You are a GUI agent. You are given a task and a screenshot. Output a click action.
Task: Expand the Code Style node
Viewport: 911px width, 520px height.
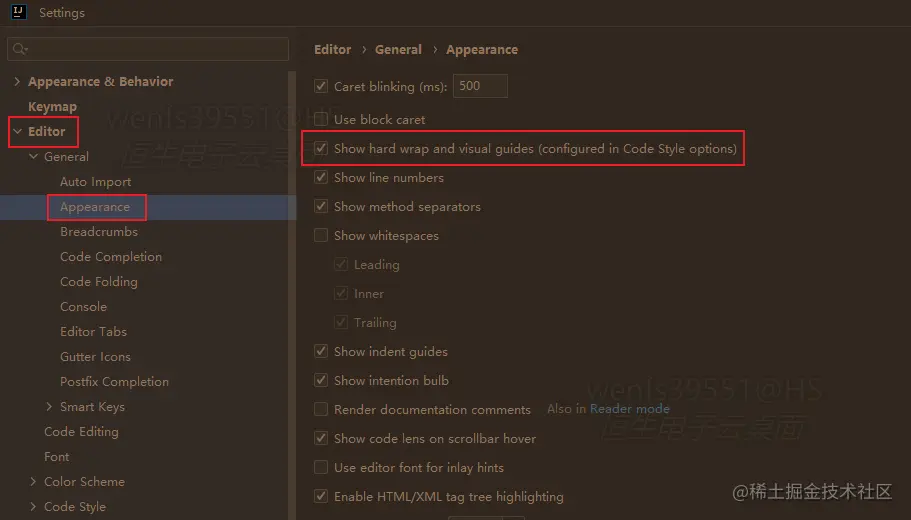pyautogui.click(x=33, y=507)
